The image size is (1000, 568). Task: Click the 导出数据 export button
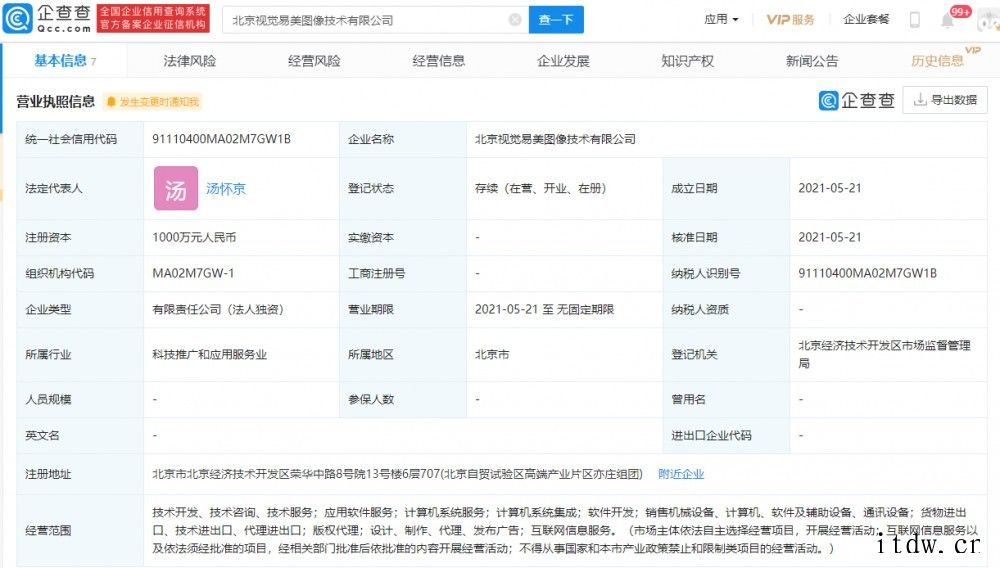[945, 100]
